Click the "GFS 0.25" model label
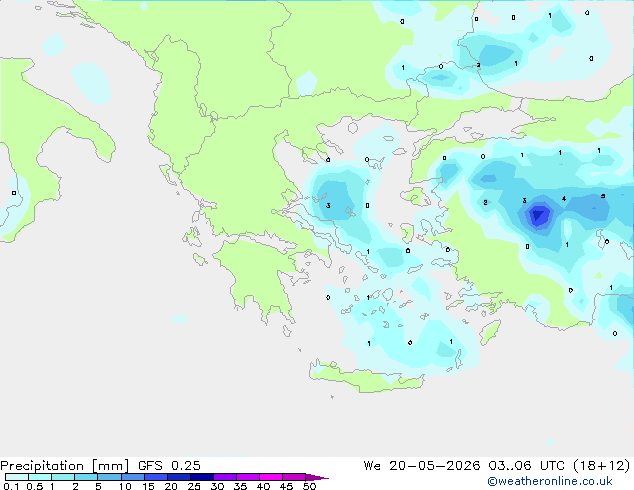This screenshot has width=634, height=490. [169, 466]
